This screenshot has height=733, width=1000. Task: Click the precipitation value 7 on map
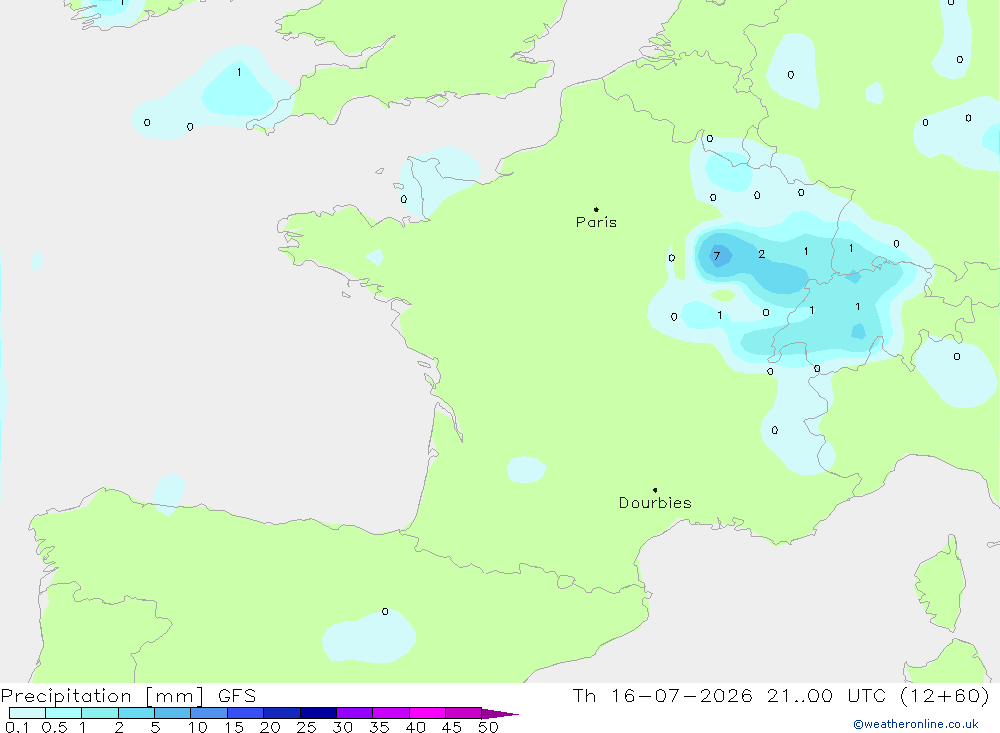(717, 256)
